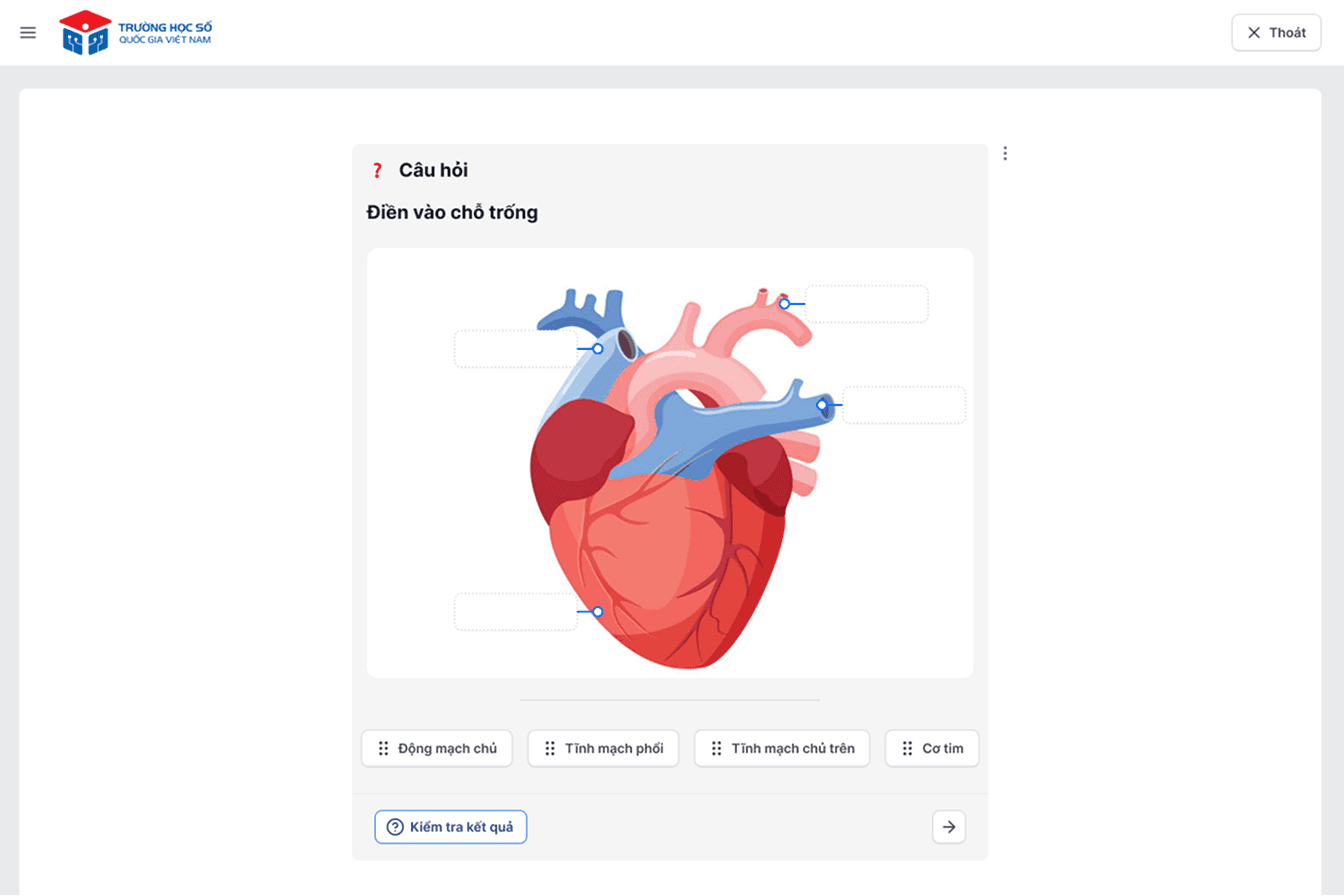Image resolution: width=1344 pixels, height=896 pixels.
Task: Click the Thoát exit button
Action: (1276, 32)
